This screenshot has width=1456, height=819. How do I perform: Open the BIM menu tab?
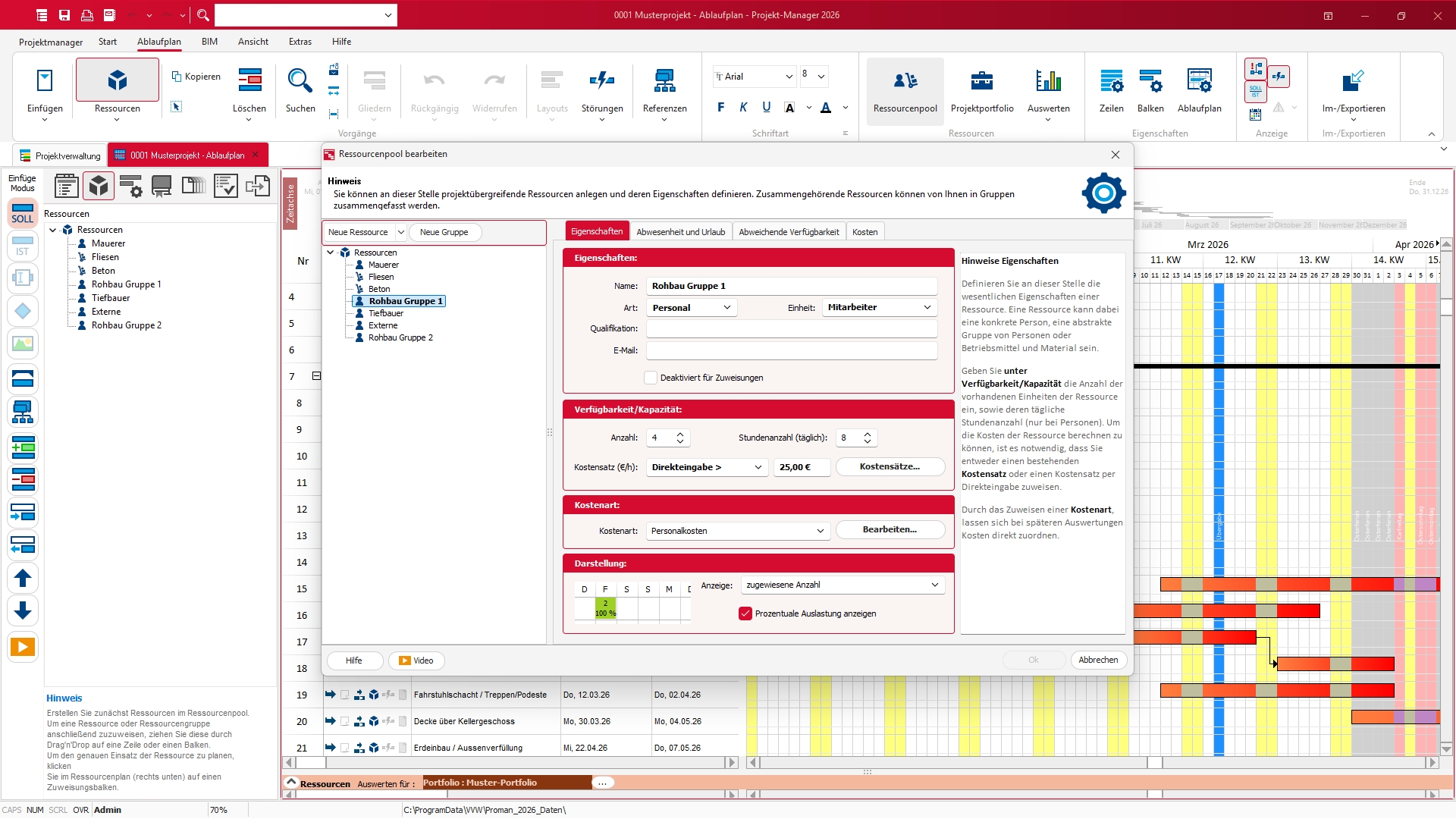pos(209,42)
